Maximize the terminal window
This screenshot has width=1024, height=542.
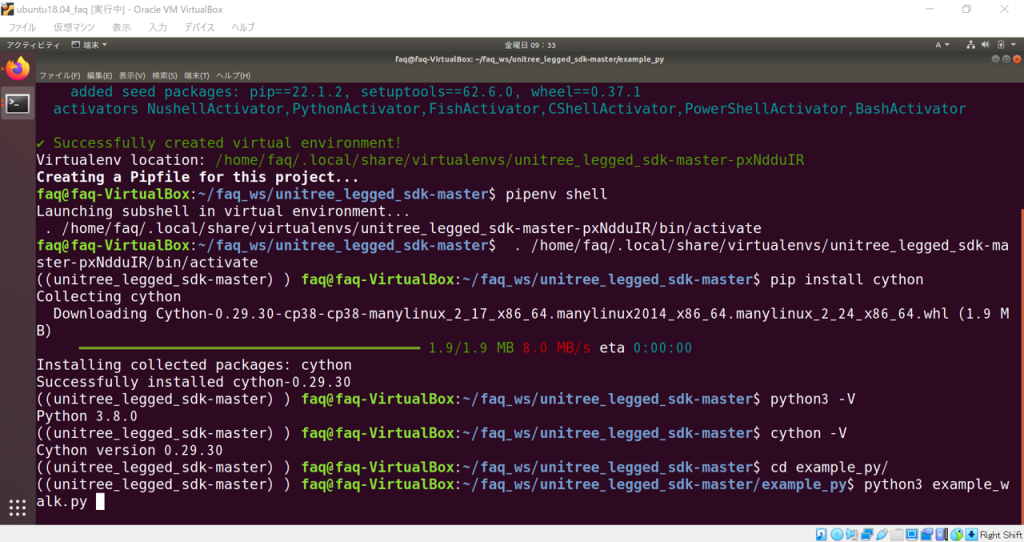tap(1006, 59)
